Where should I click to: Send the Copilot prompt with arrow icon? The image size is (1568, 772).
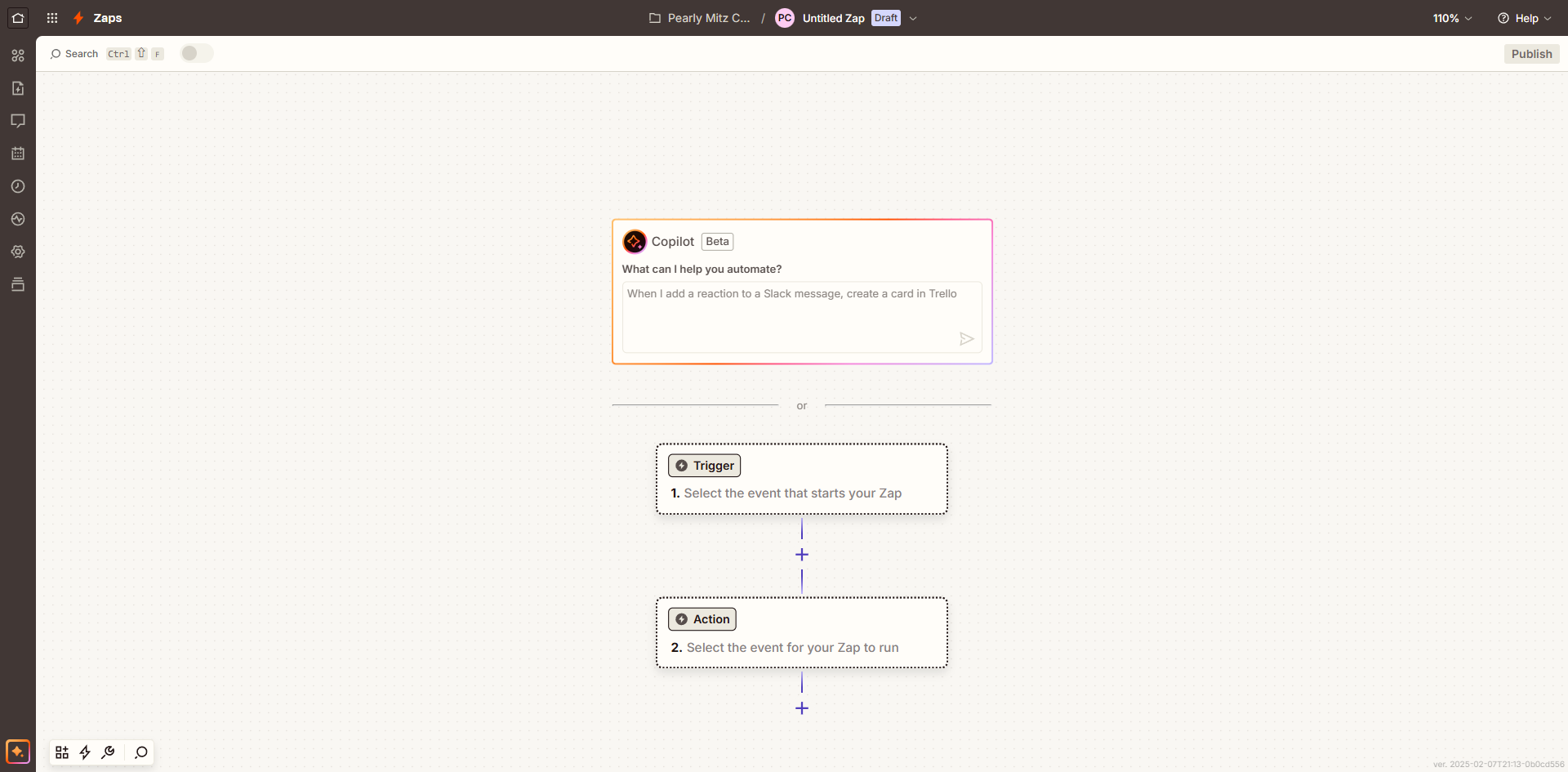click(966, 339)
